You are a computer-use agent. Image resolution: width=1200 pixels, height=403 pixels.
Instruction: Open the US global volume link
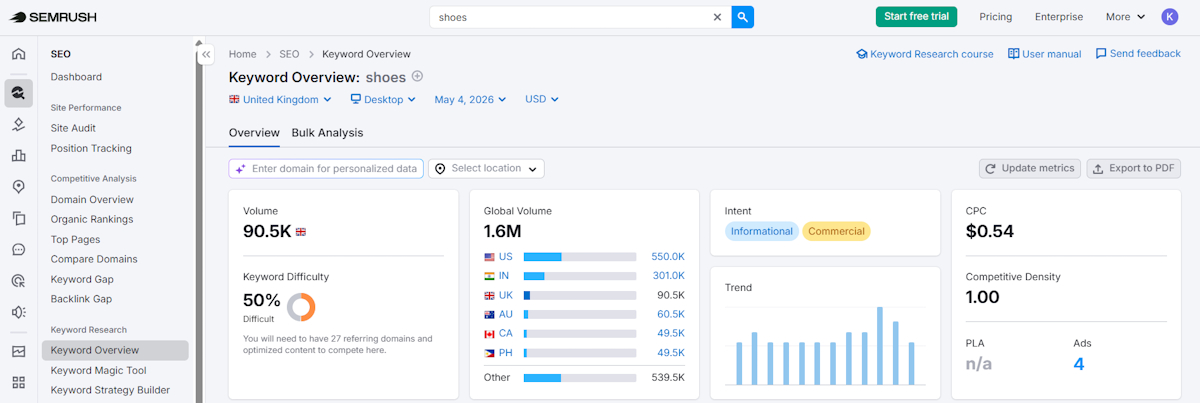[667, 257]
